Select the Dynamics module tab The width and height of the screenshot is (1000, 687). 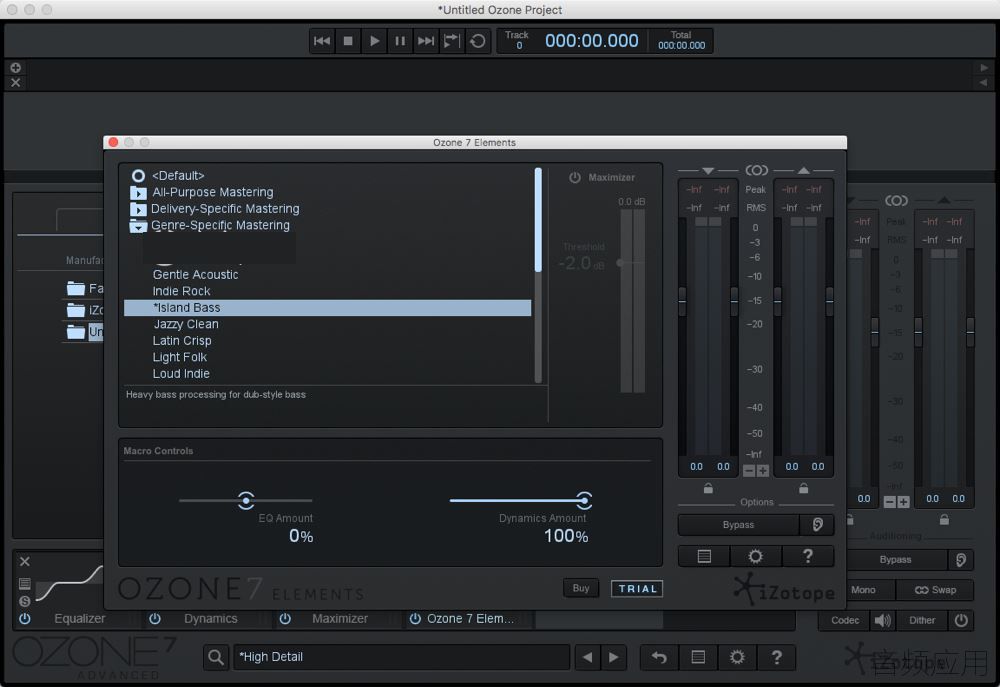(211, 619)
